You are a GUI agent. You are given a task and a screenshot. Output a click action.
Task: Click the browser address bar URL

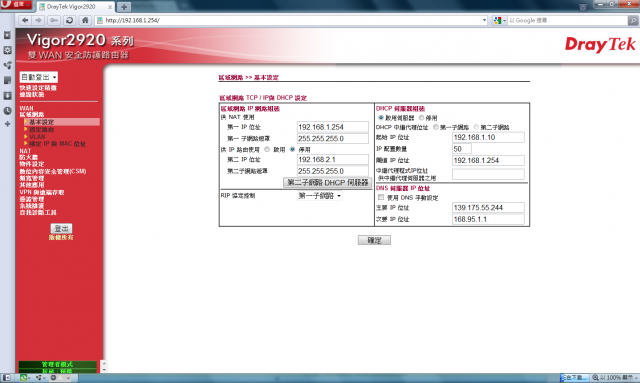(x=291, y=20)
